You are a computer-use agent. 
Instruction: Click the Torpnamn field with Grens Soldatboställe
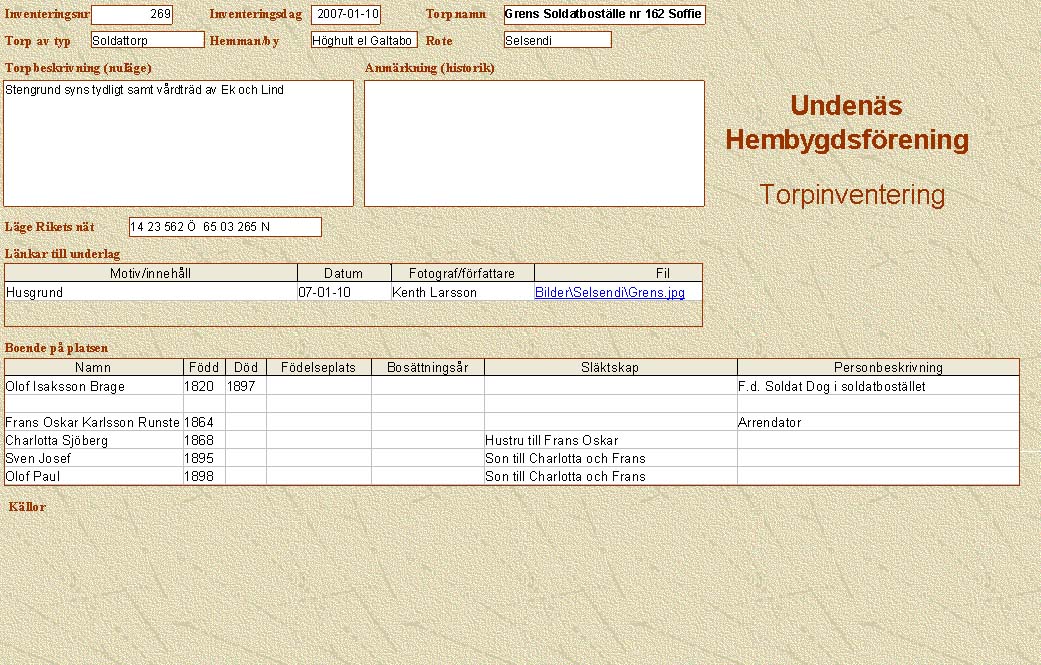click(604, 15)
